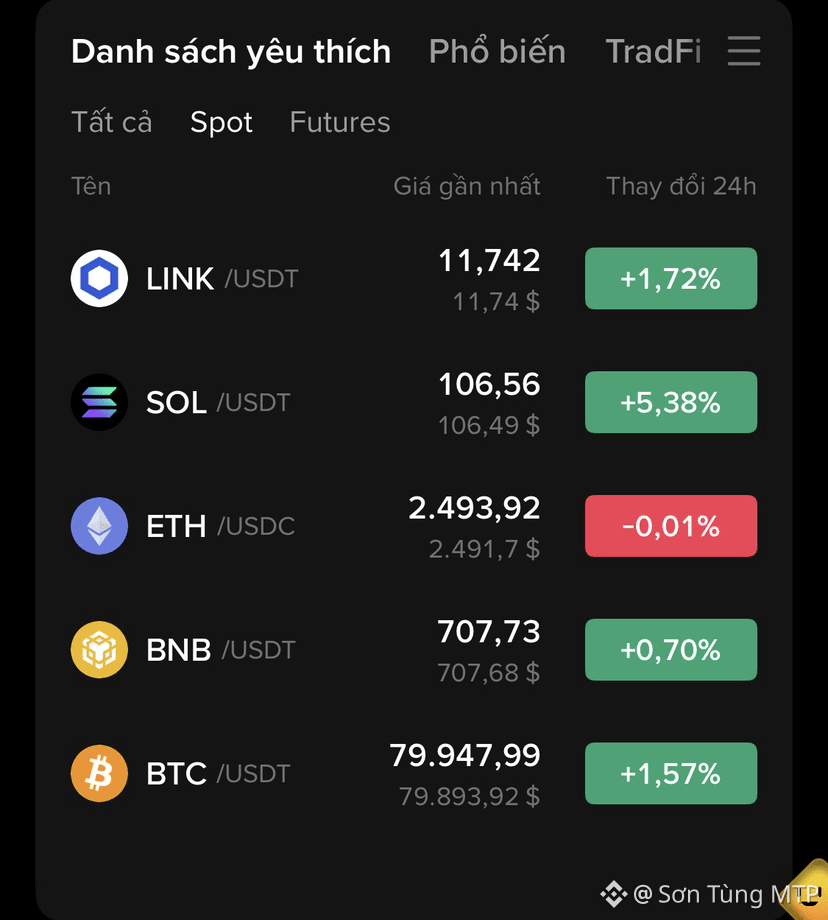This screenshot has height=920, width=828.
Task: Tap the BNB coin logo
Action: [x=99, y=650]
